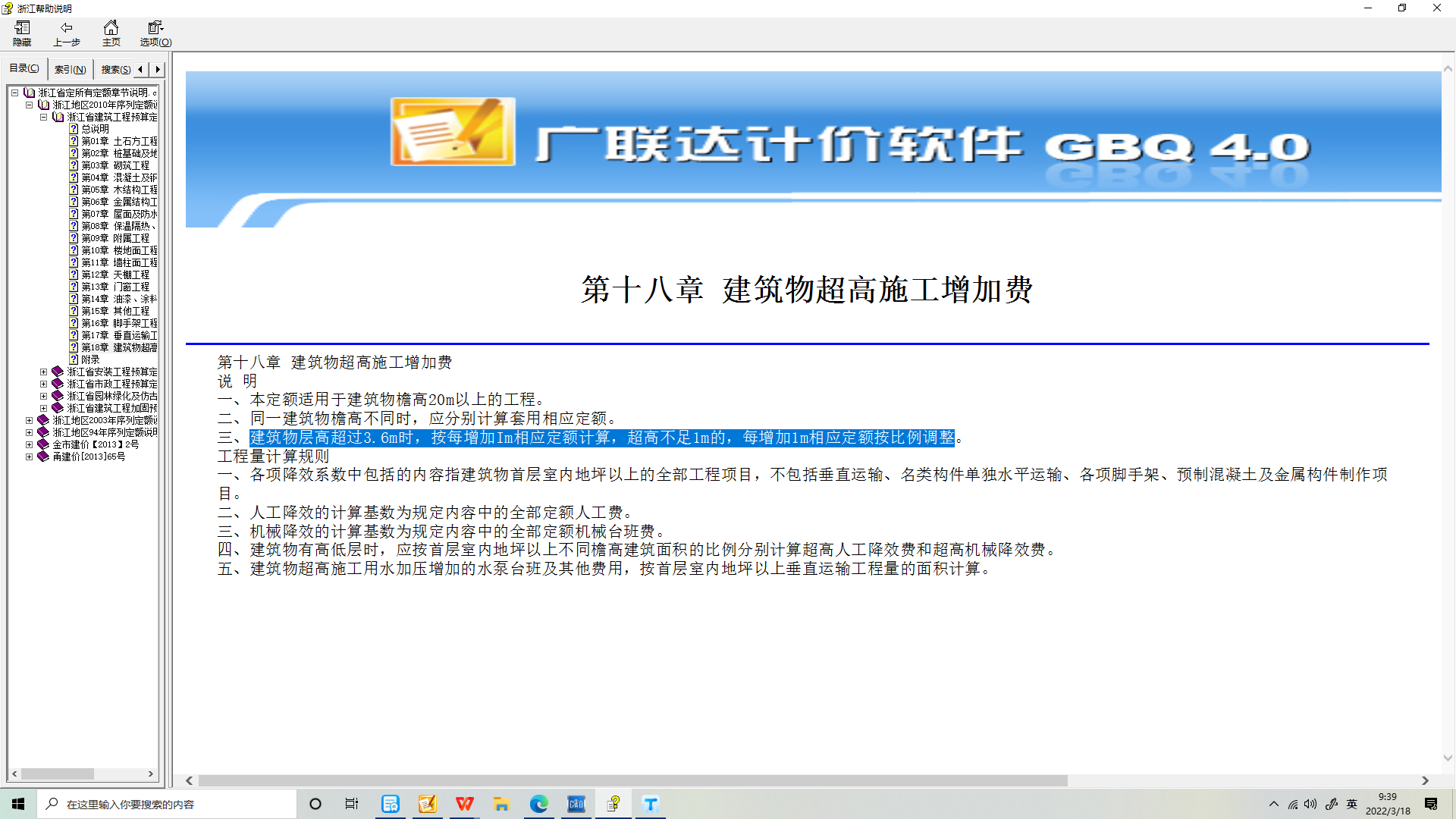Click the 工程量计算规则 heading text
Viewport: 1456px width, 819px height.
[273, 456]
